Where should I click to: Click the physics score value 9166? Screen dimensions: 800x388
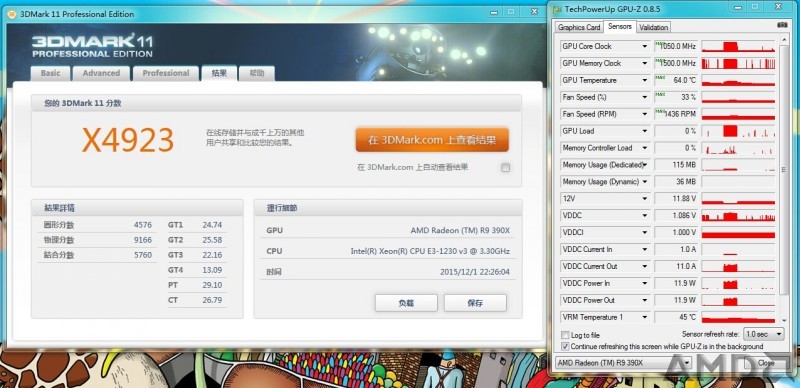tap(142, 240)
